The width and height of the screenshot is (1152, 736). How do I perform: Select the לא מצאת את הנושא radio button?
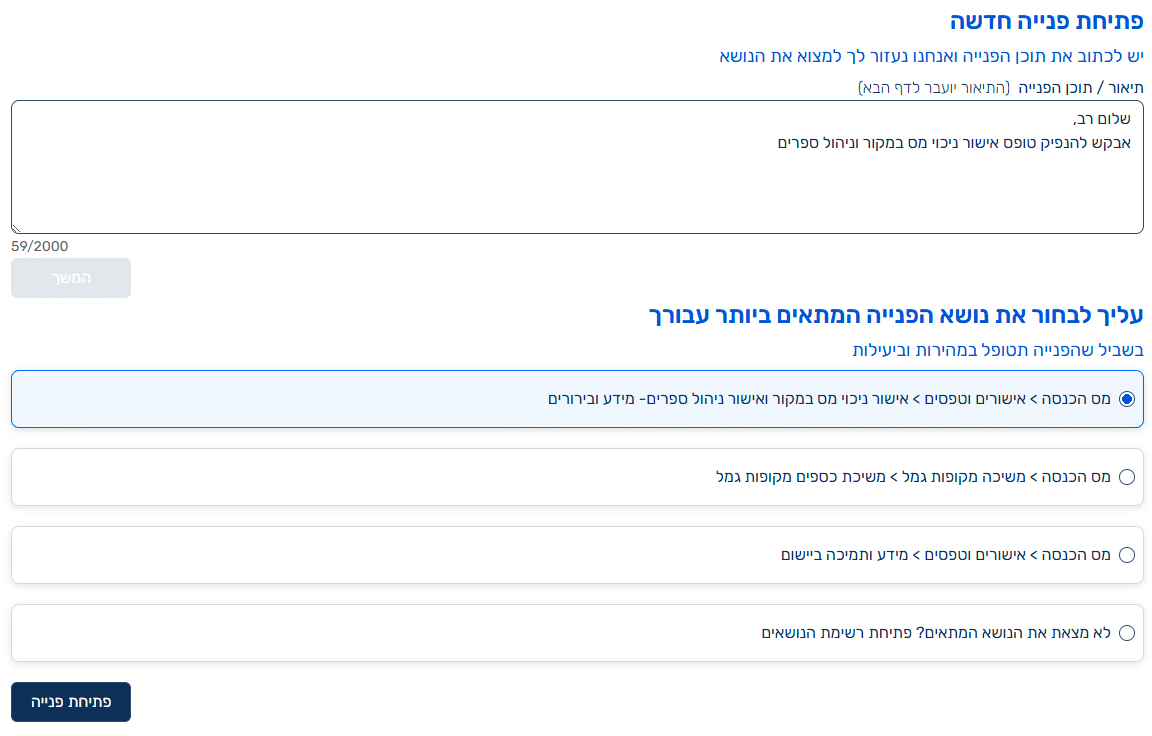(x=1127, y=633)
